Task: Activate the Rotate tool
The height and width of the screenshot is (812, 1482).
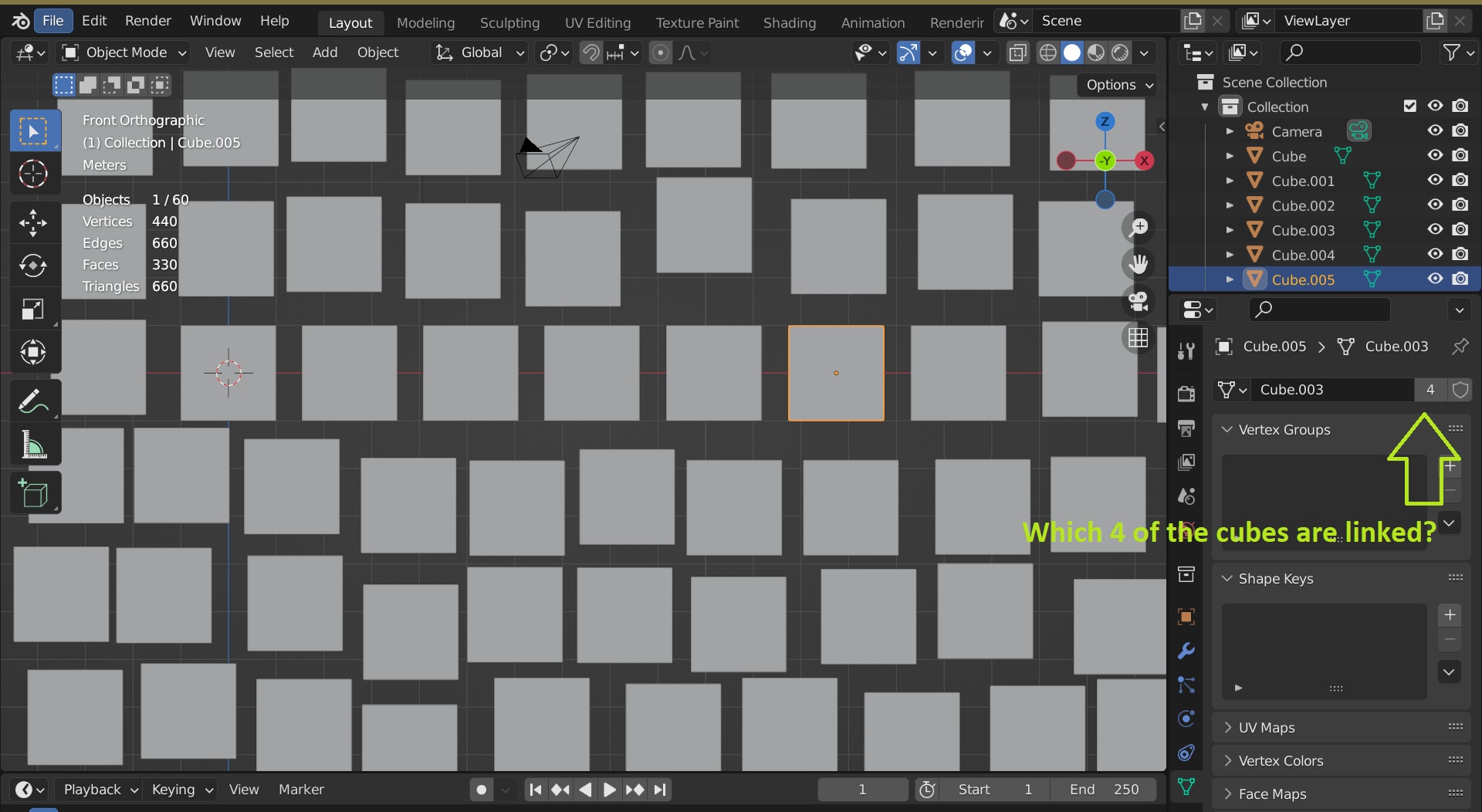Action: [x=32, y=266]
